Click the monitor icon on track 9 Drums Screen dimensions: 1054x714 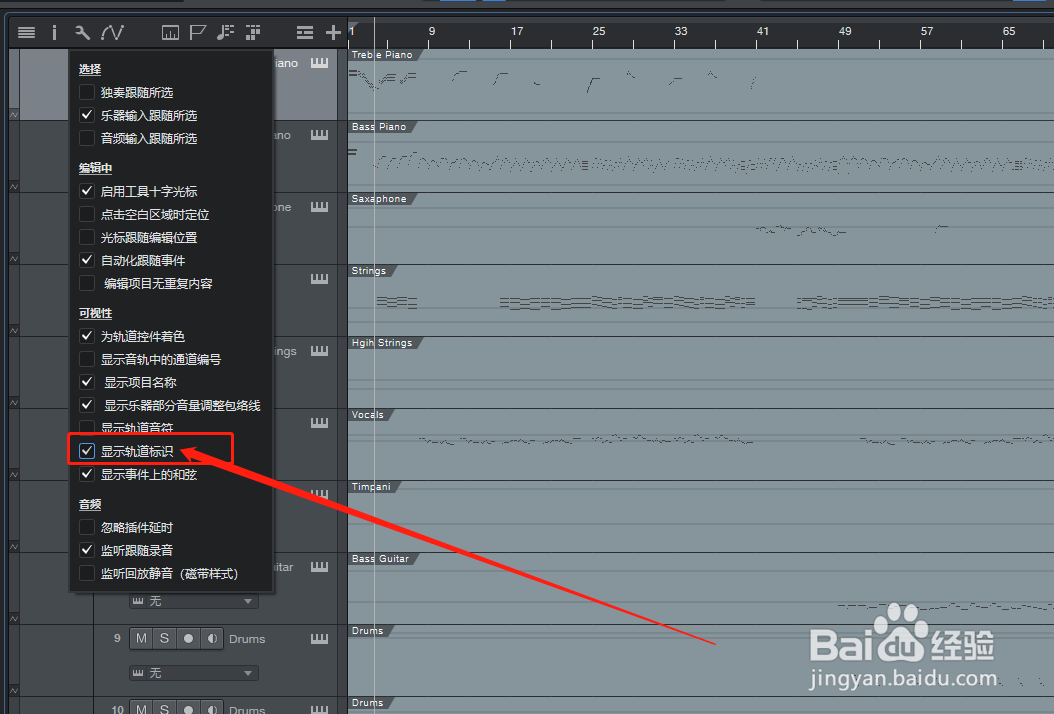point(212,639)
